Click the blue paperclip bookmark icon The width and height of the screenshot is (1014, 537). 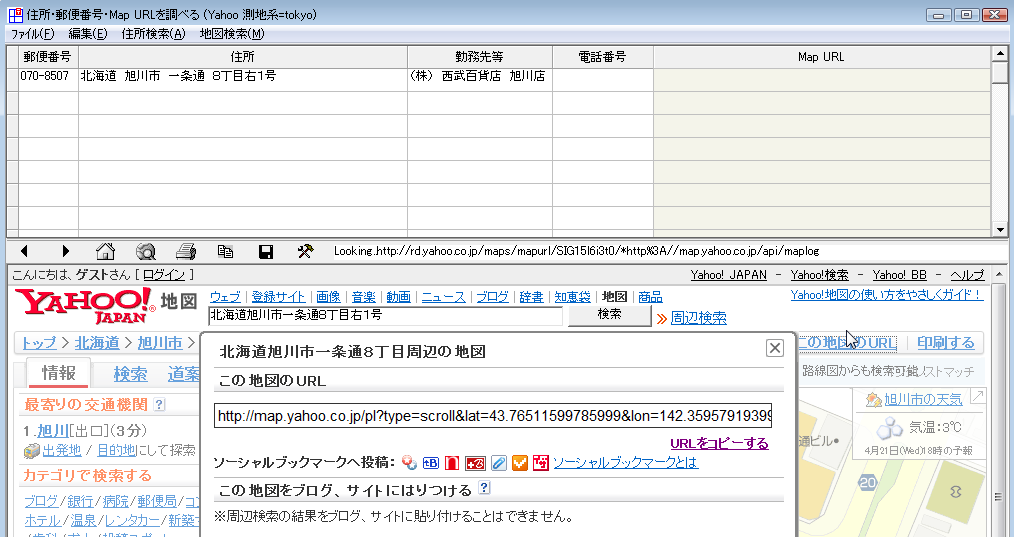498,463
